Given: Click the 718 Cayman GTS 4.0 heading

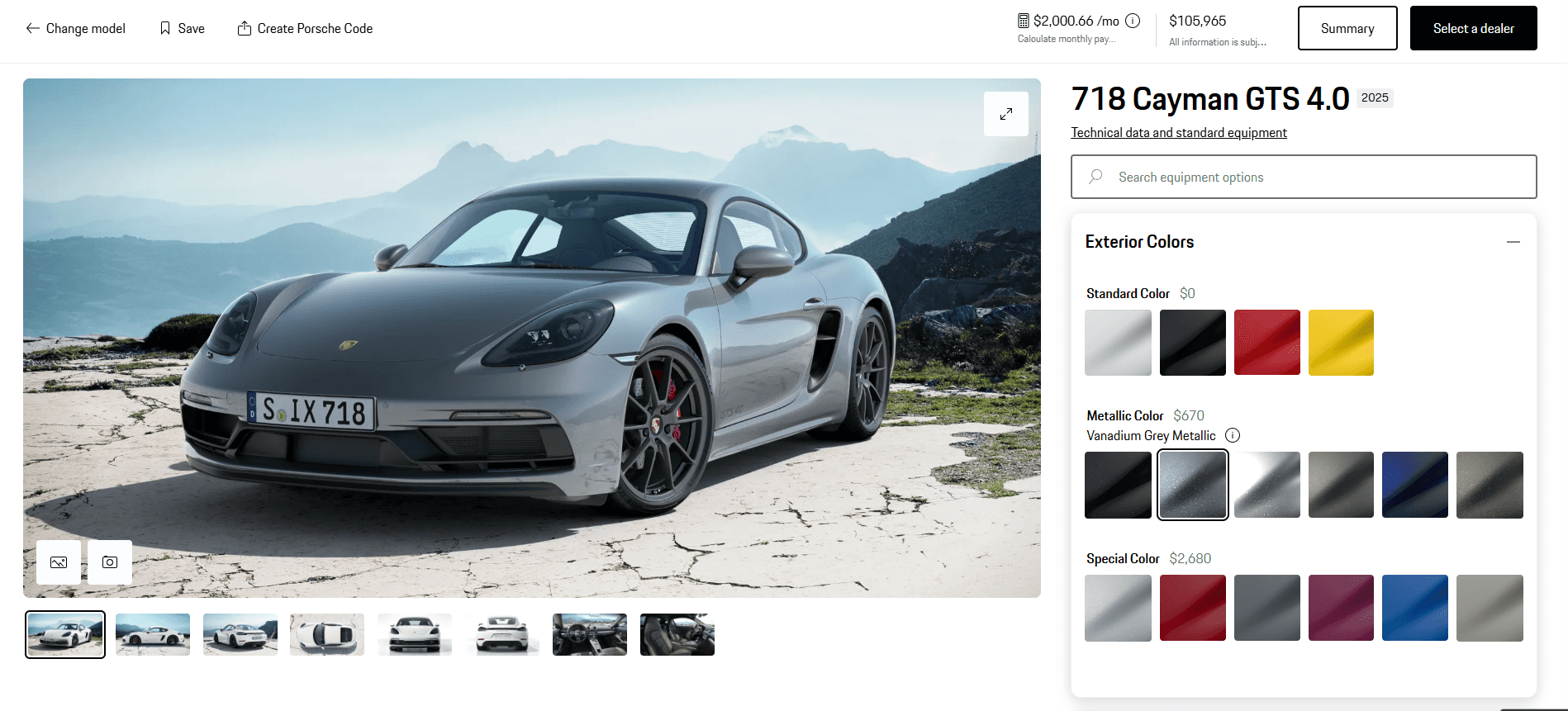Looking at the screenshot, I should click(1210, 99).
